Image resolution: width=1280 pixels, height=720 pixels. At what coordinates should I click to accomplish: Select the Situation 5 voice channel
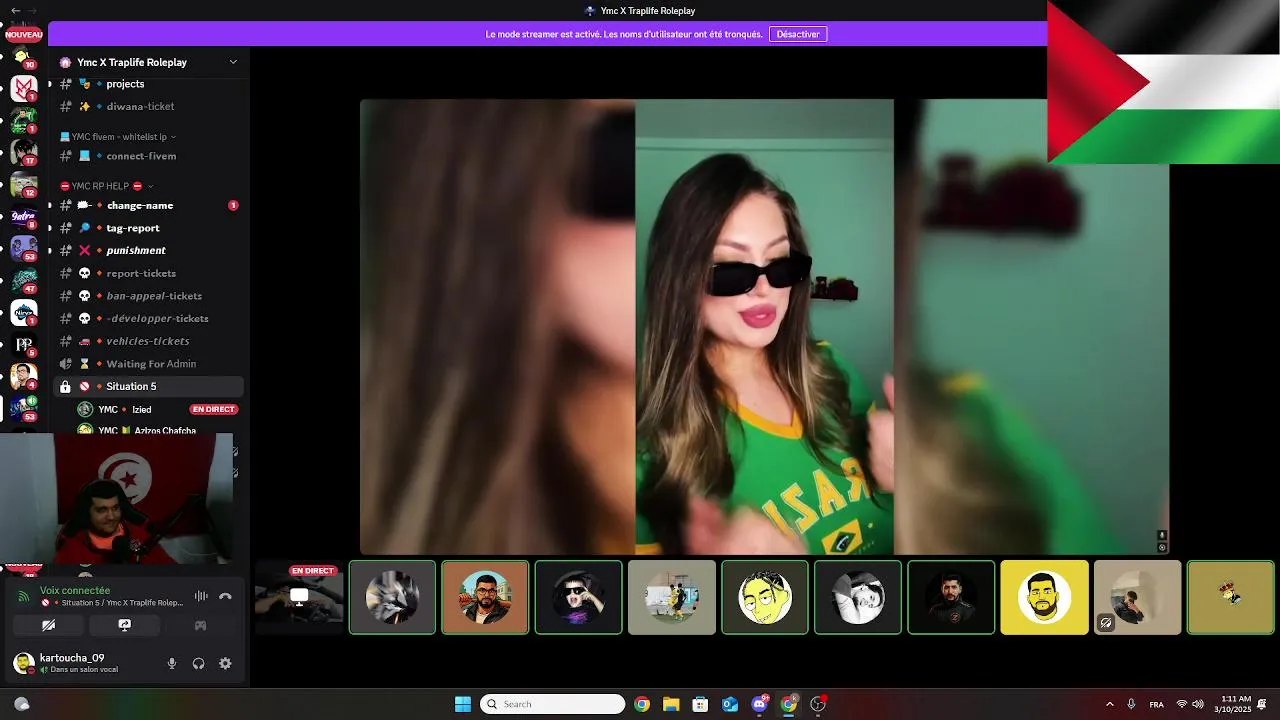coord(148,386)
